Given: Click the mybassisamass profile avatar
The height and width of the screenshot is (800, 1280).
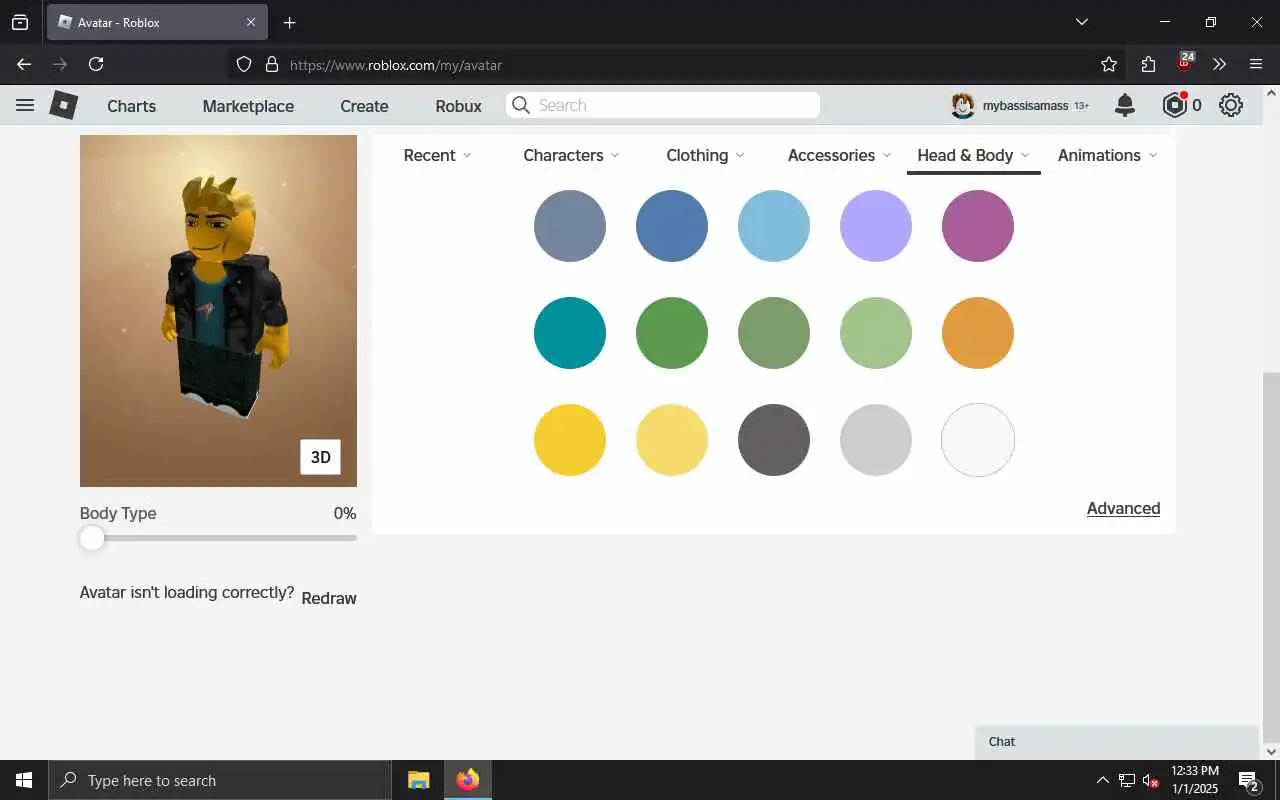Looking at the screenshot, I should (x=963, y=105).
